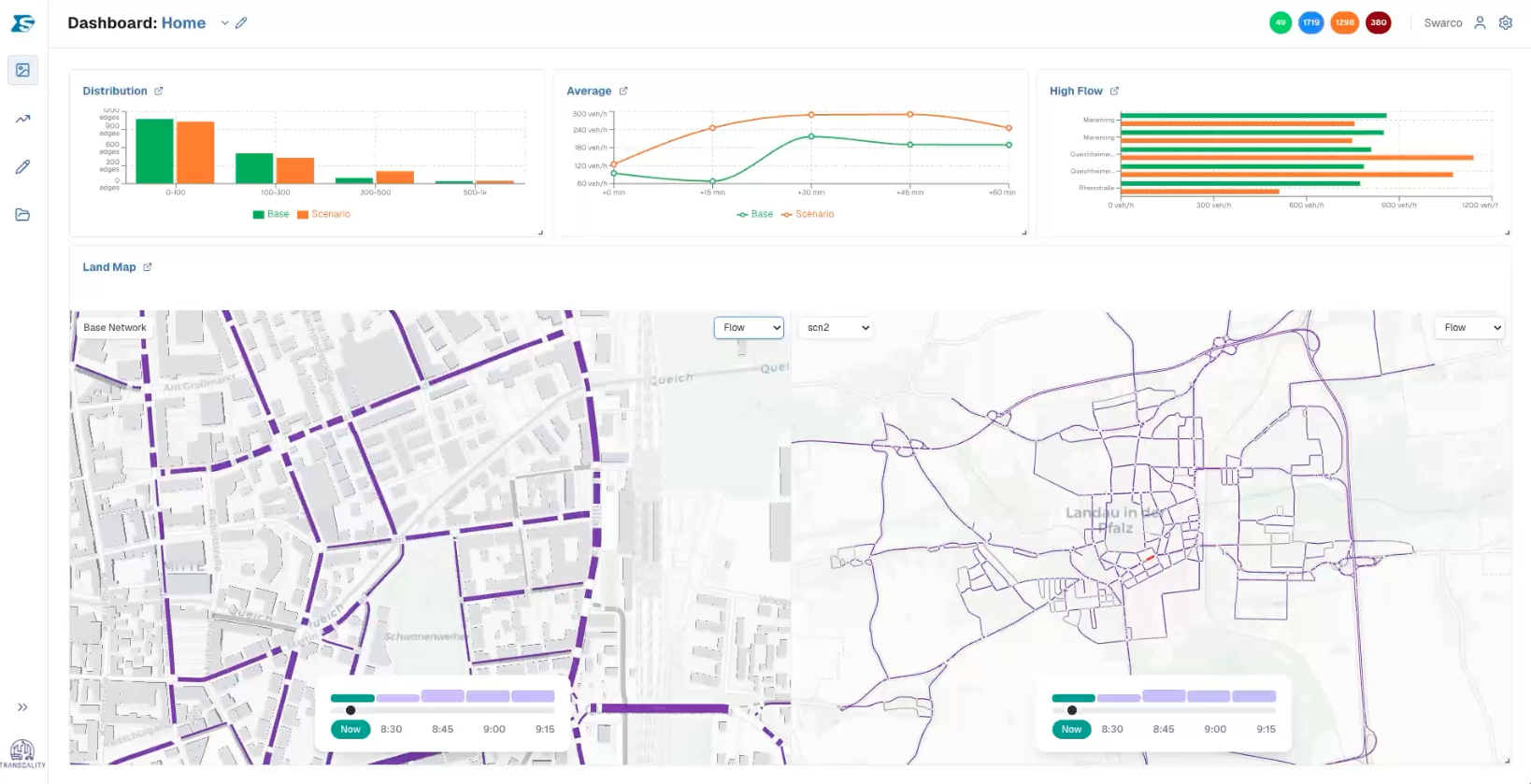Click the dark red 380 status badge
The width and height of the screenshot is (1531, 784).
1378,22
